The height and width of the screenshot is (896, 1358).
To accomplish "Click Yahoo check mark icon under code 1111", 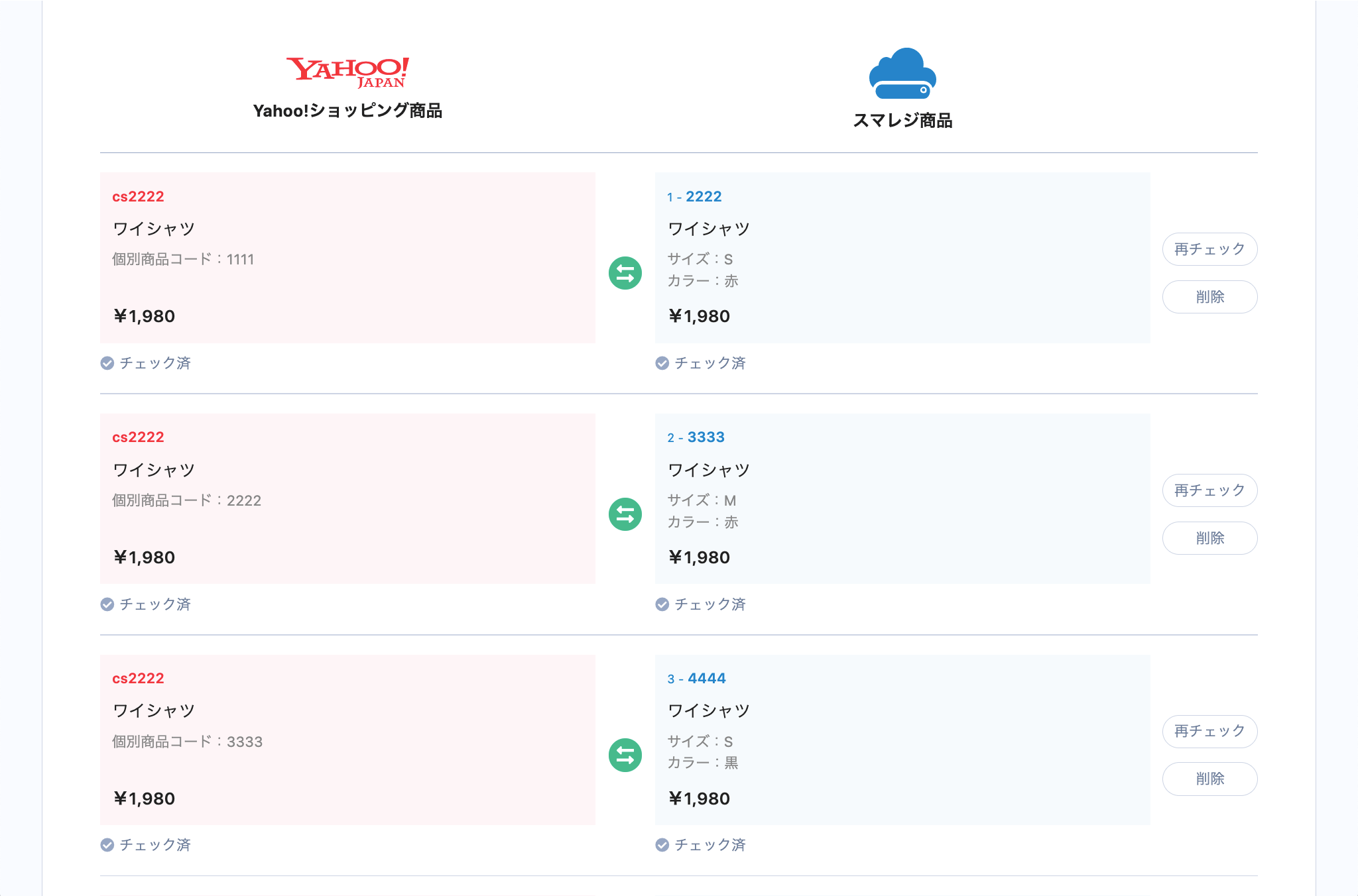I will click(107, 363).
